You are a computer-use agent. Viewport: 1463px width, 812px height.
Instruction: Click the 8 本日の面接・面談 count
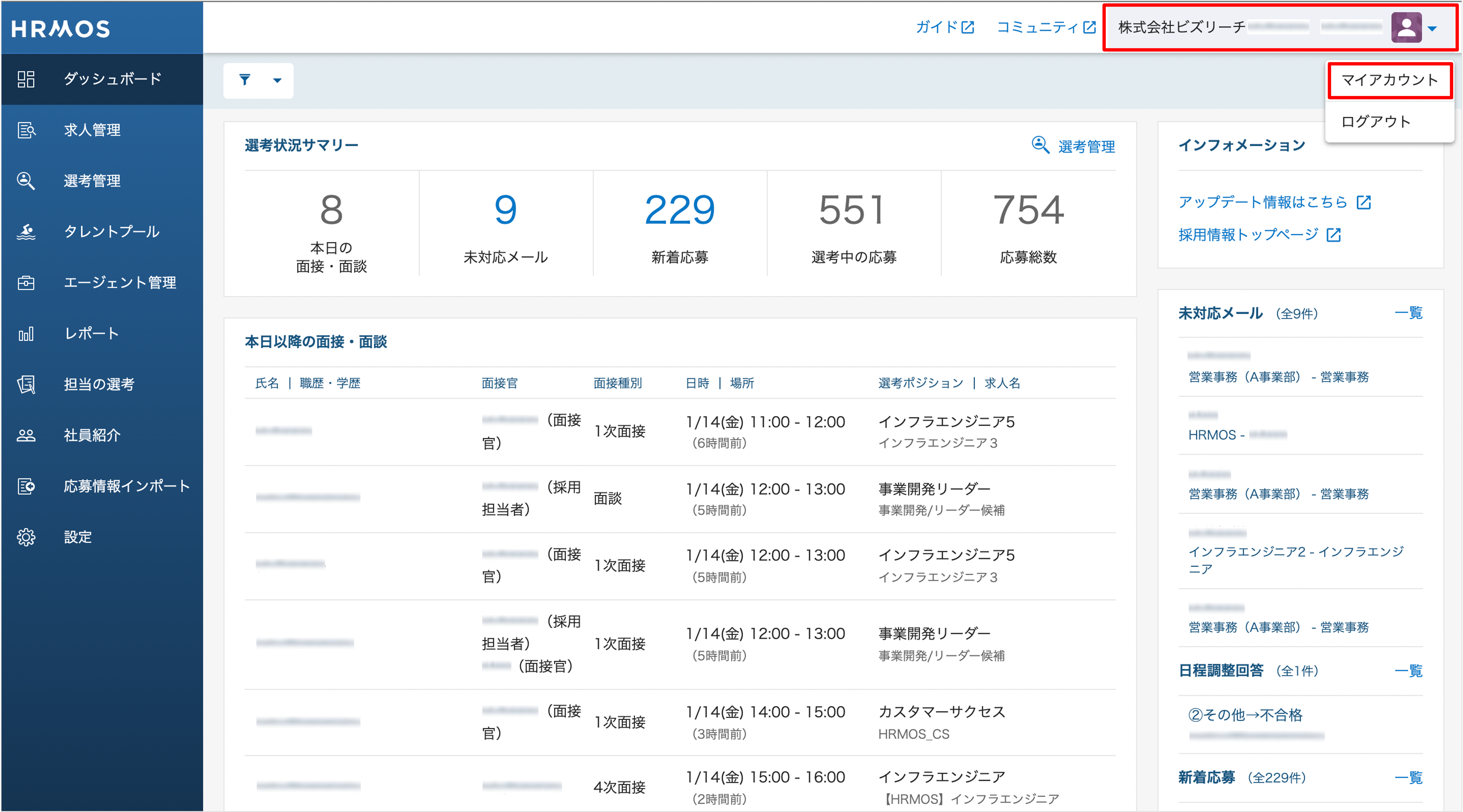pos(332,209)
